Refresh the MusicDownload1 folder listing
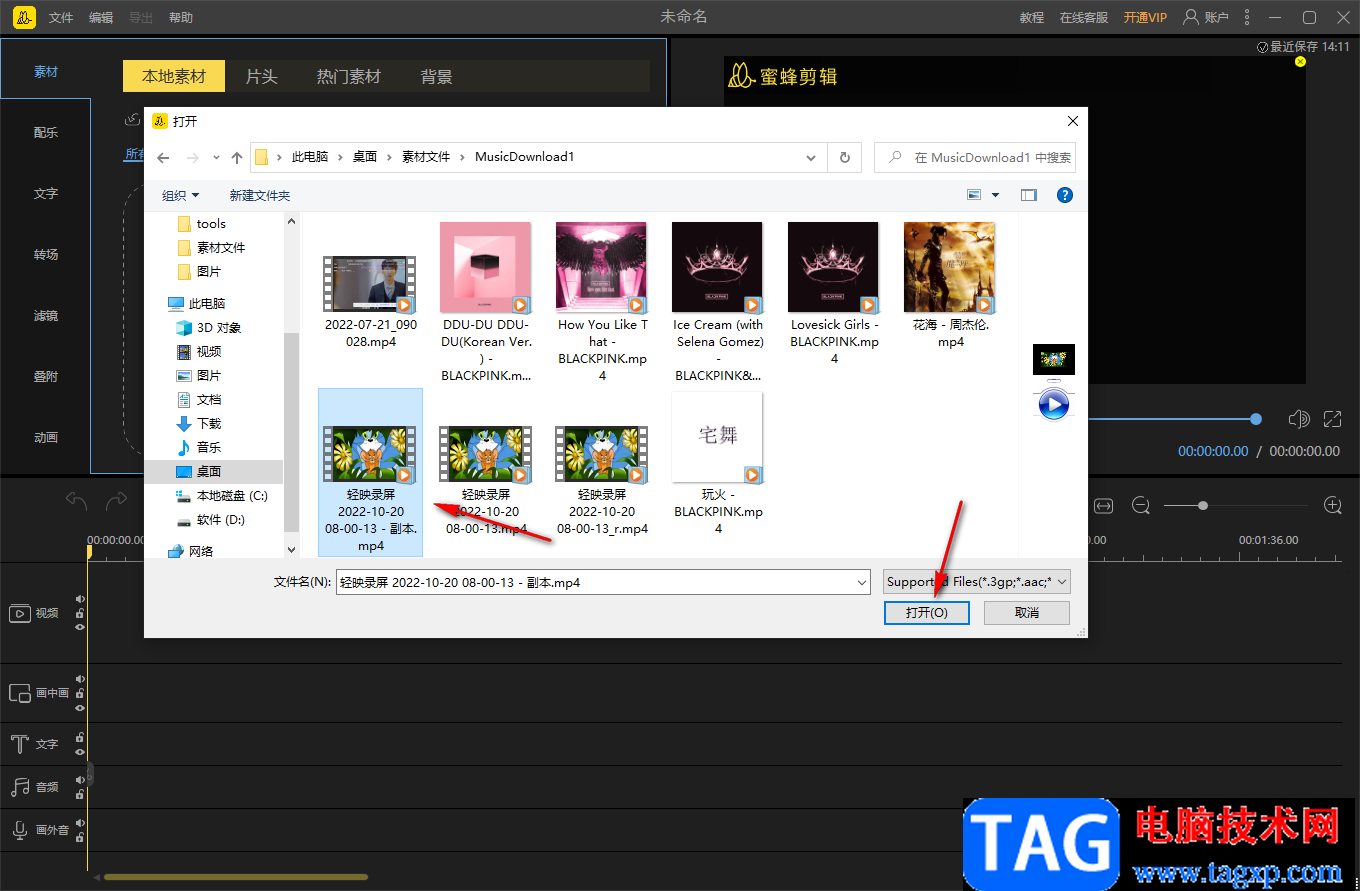 click(x=845, y=157)
